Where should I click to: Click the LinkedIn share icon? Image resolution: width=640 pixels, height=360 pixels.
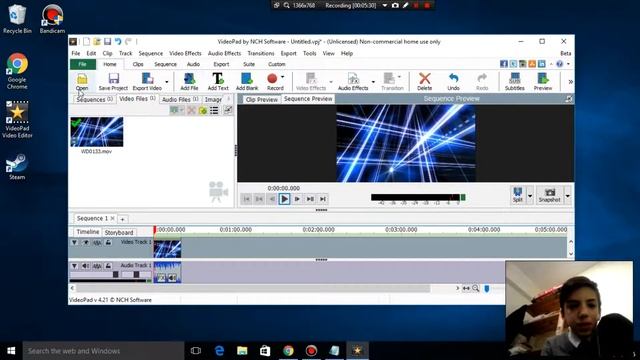[542, 64]
